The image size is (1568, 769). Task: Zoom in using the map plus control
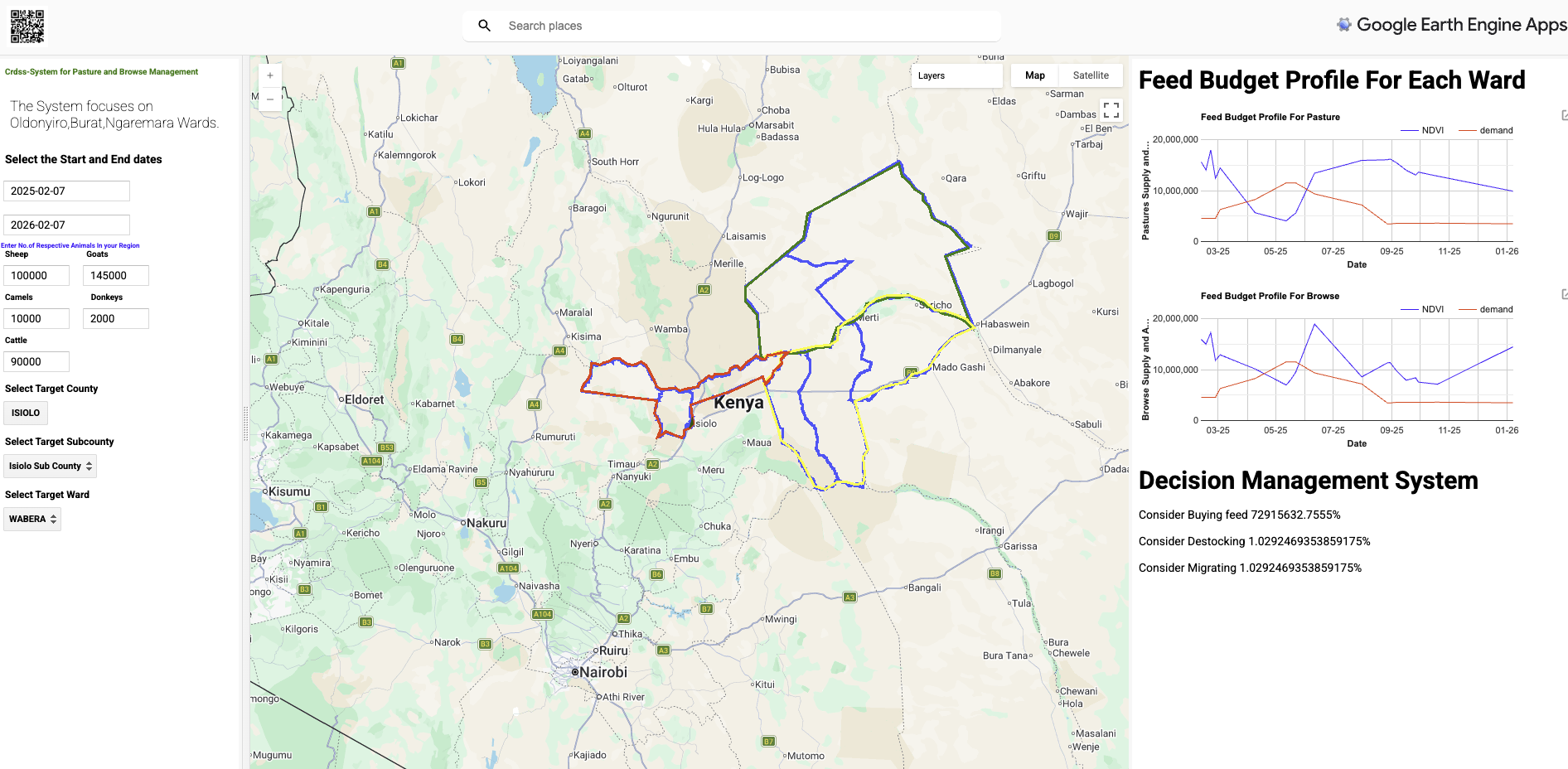click(x=270, y=75)
